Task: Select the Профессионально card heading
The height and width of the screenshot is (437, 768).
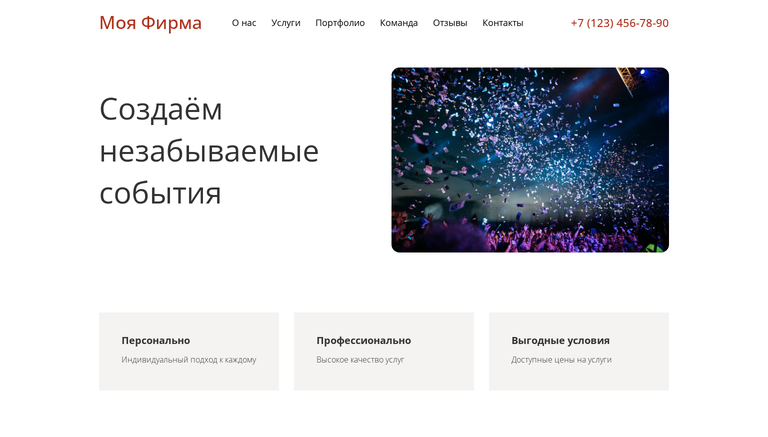Action: (x=363, y=340)
